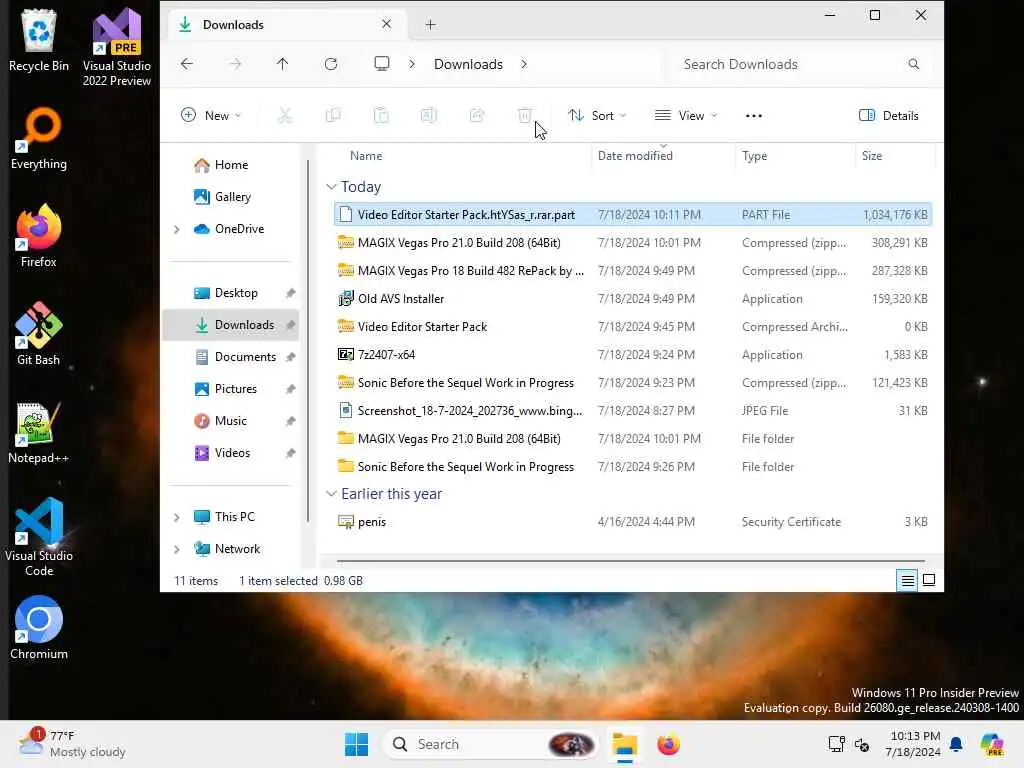
Task: Open the Sort dropdown
Action: tap(597, 116)
